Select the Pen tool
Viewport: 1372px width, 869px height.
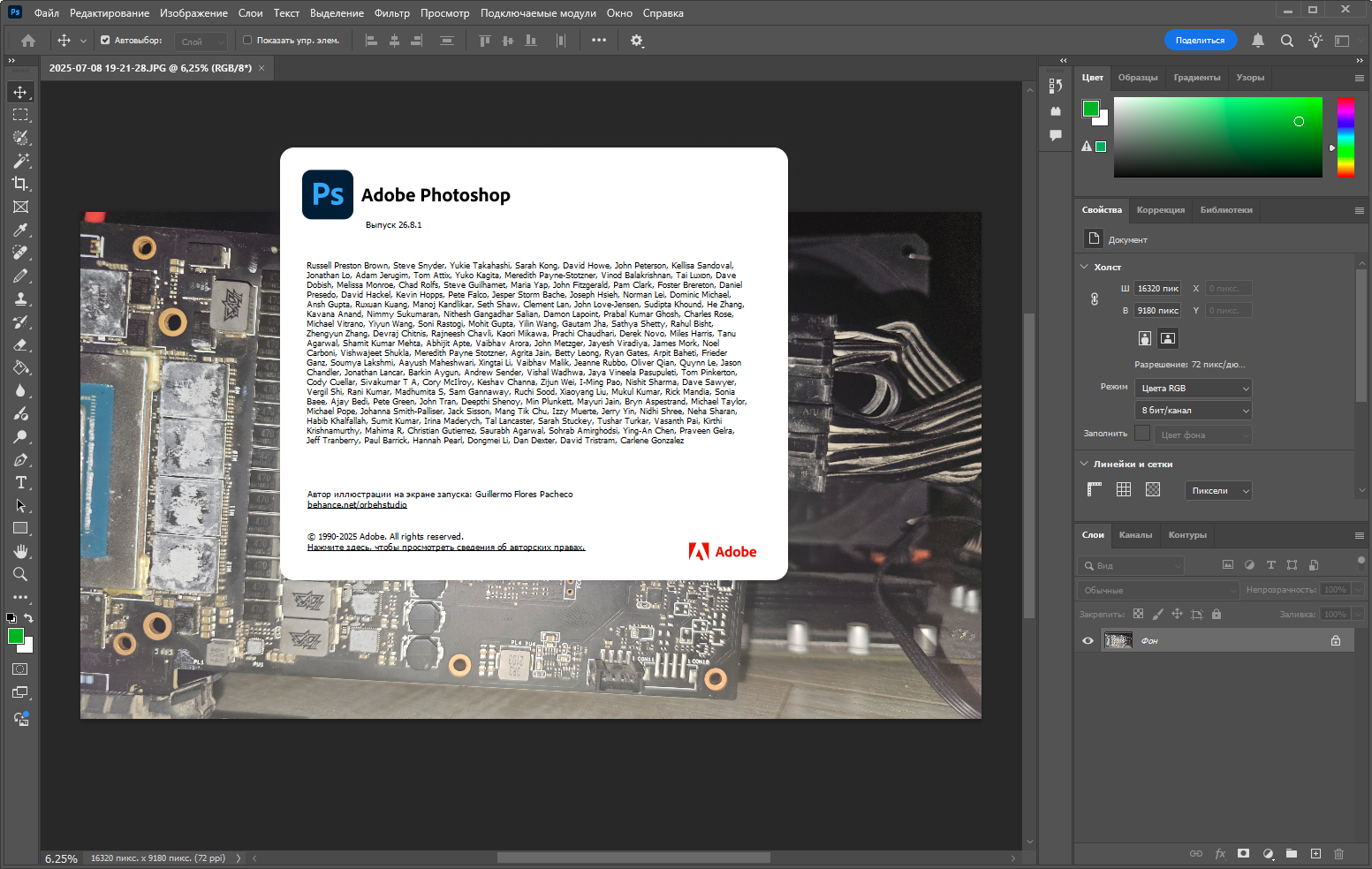click(20, 459)
